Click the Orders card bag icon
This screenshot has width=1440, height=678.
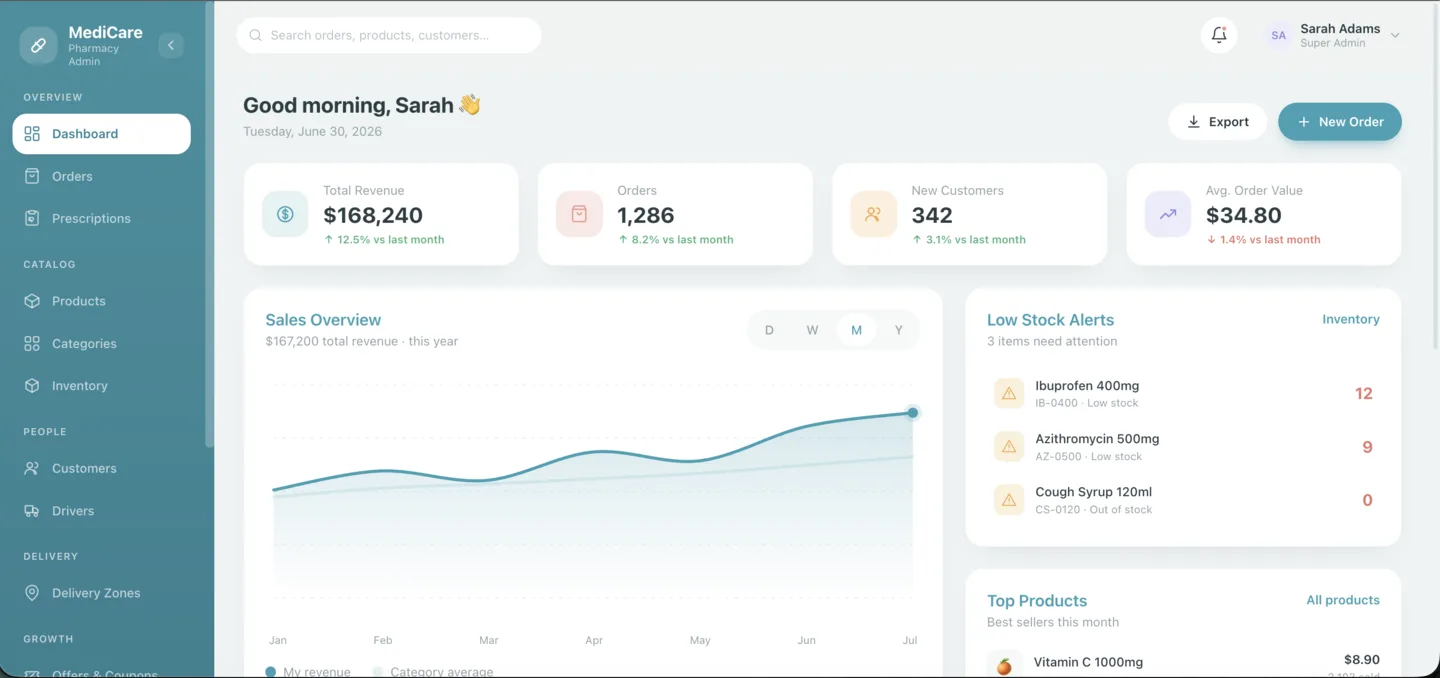(579, 214)
